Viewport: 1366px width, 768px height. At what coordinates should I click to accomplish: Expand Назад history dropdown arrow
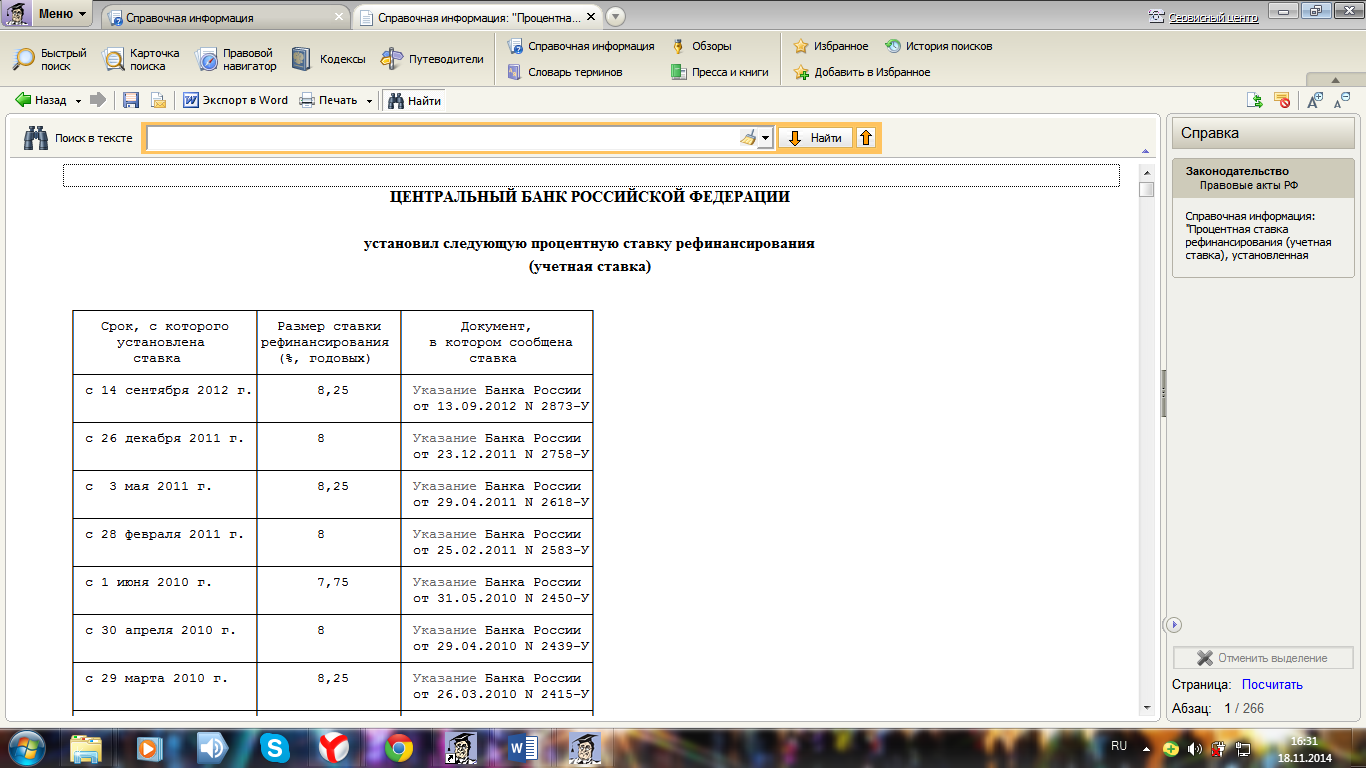point(77,101)
